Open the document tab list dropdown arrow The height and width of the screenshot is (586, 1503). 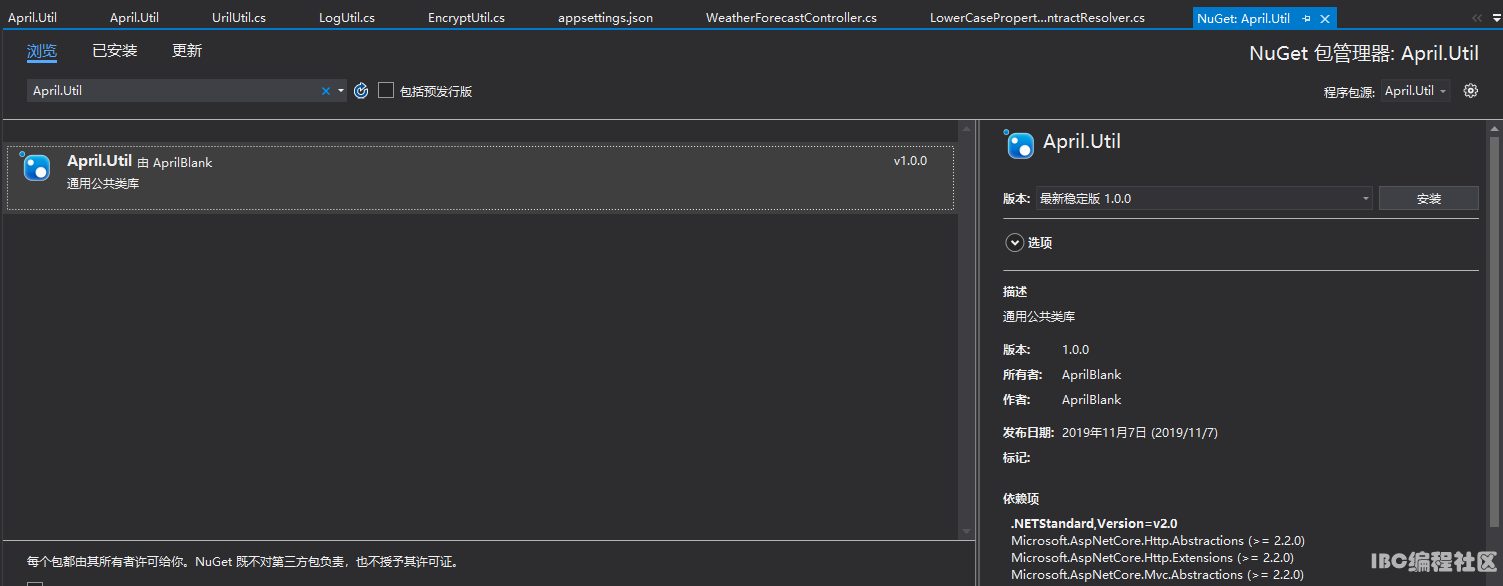1494,18
